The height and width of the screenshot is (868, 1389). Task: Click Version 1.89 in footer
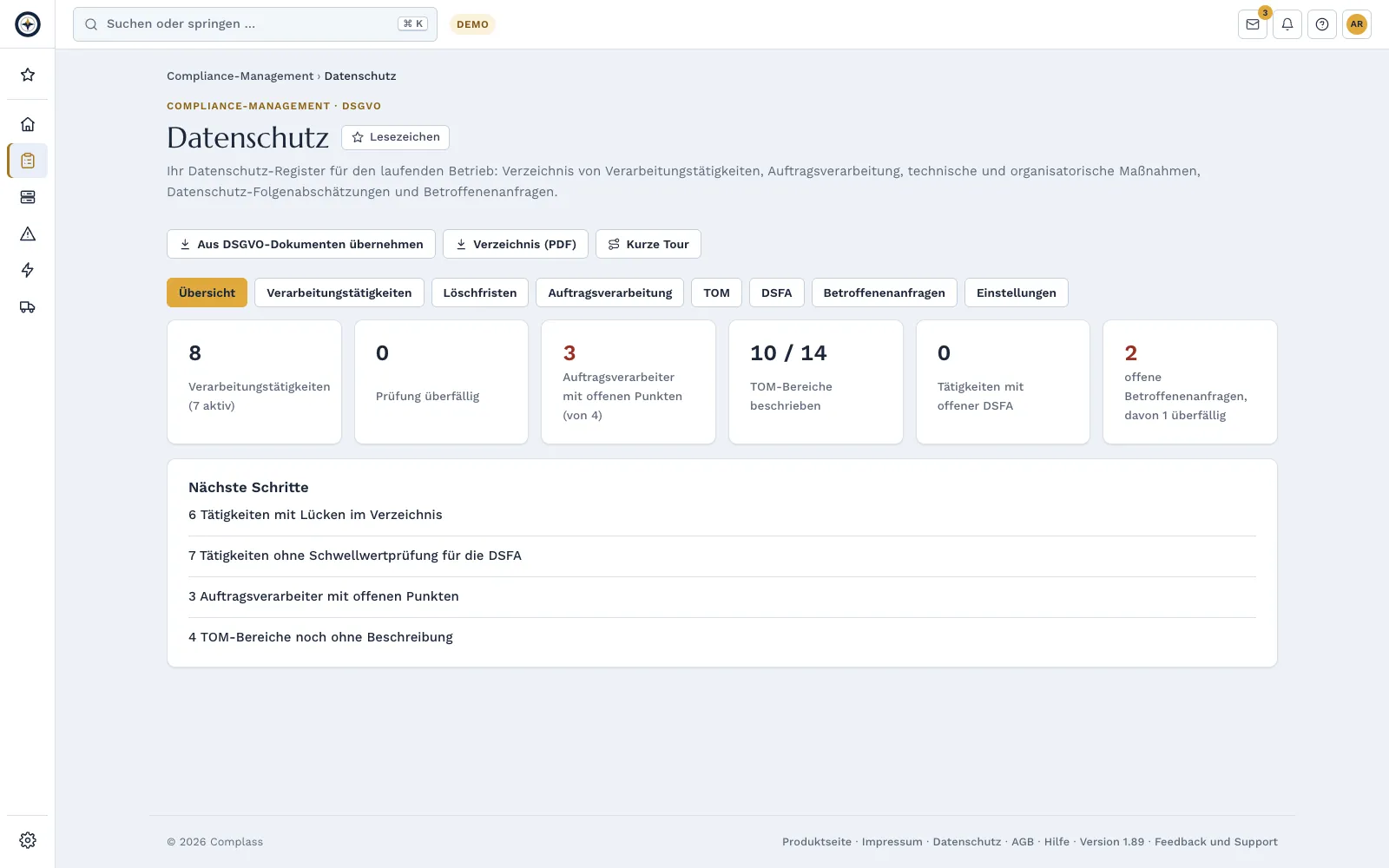(1112, 842)
